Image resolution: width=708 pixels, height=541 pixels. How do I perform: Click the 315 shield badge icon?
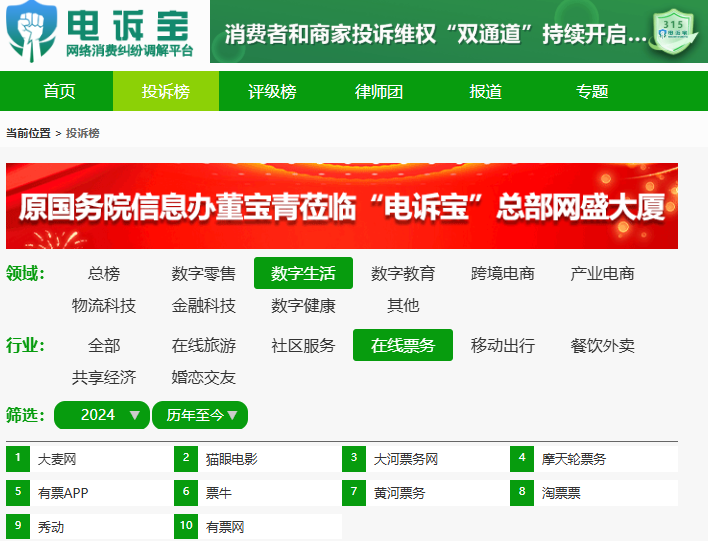pos(673,31)
